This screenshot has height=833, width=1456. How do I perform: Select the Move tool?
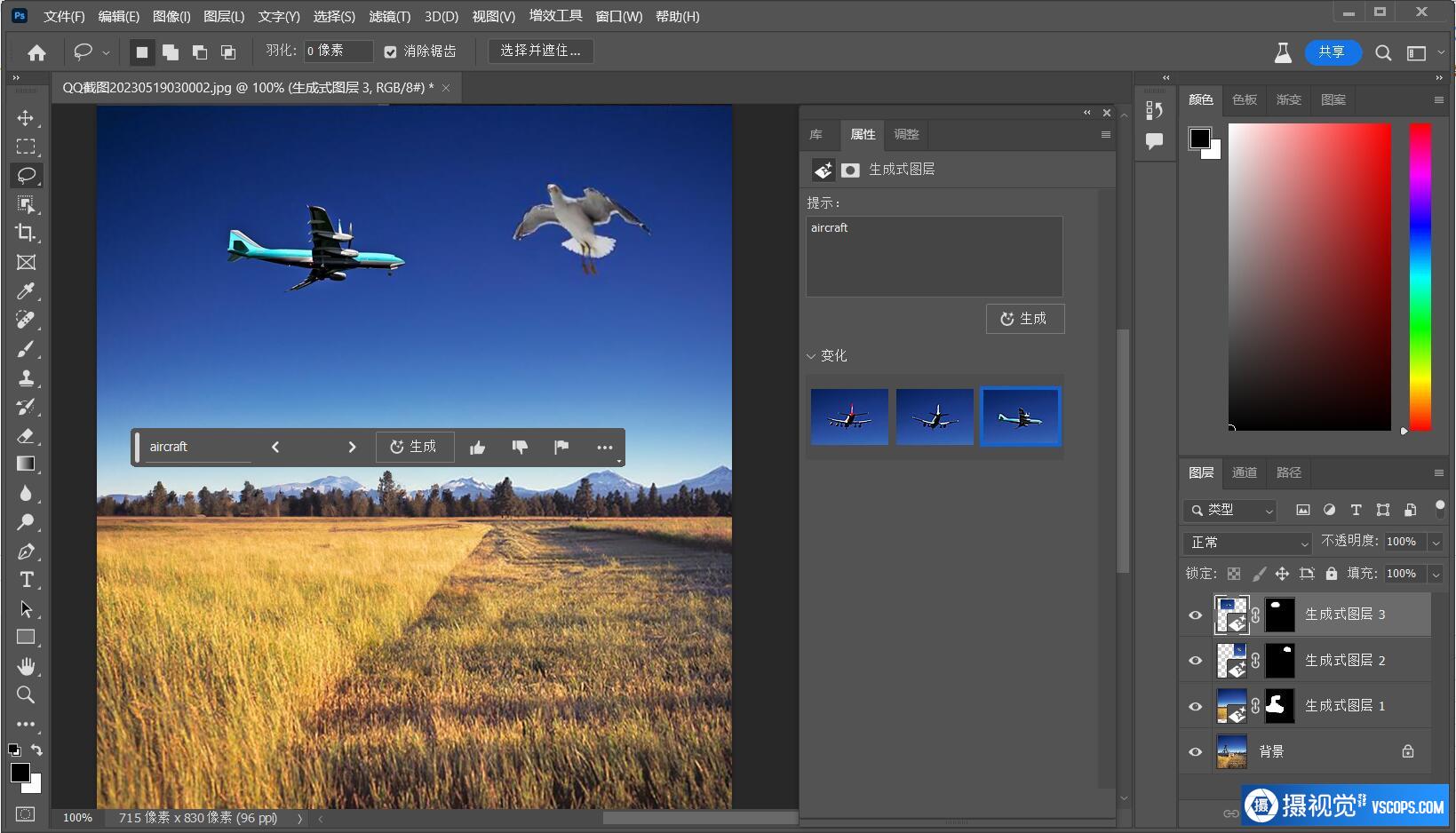tap(26, 118)
